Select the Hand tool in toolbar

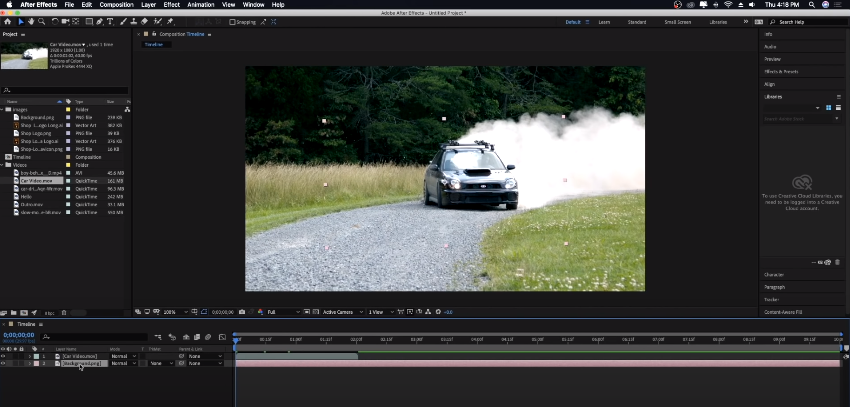point(31,21)
